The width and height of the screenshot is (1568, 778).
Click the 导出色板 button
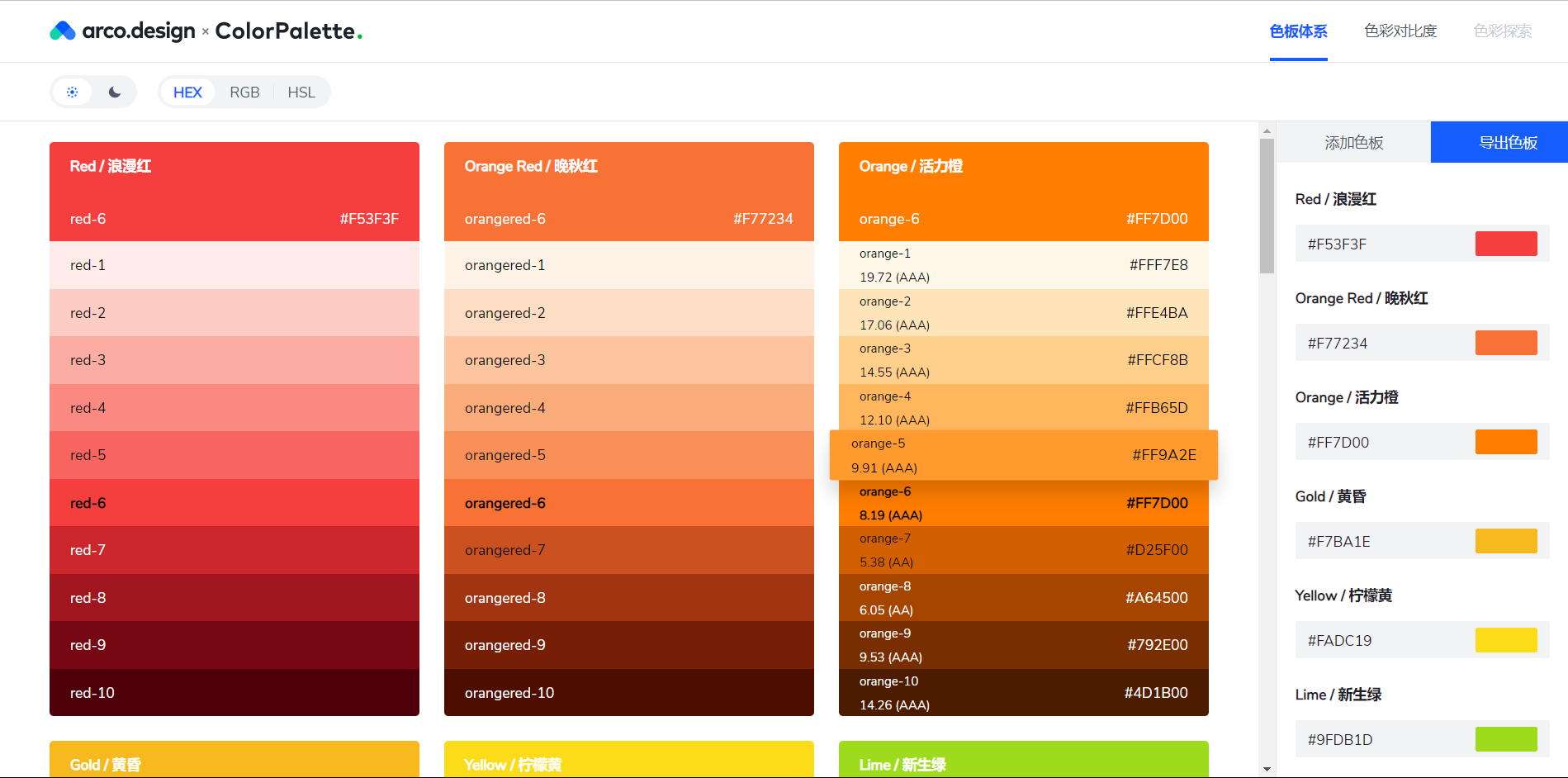pyautogui.click(x=1499, y=142)
